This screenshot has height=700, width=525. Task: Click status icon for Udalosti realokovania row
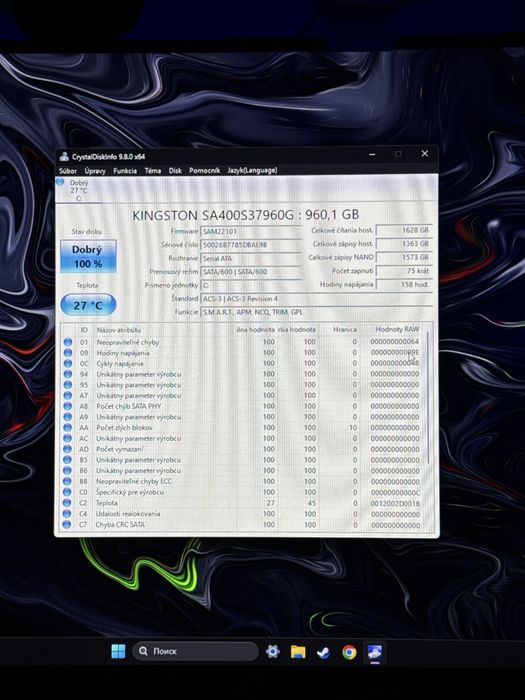[67, 514]
